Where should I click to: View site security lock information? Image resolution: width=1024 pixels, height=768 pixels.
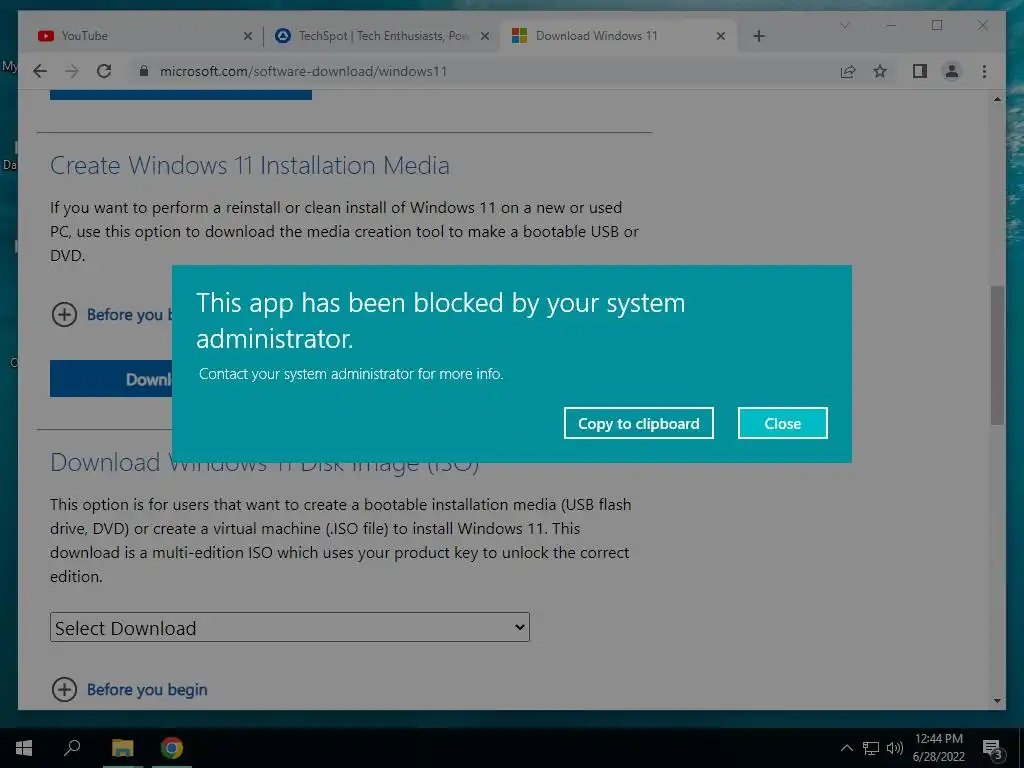pyautogui.click(x=144, y=71)
